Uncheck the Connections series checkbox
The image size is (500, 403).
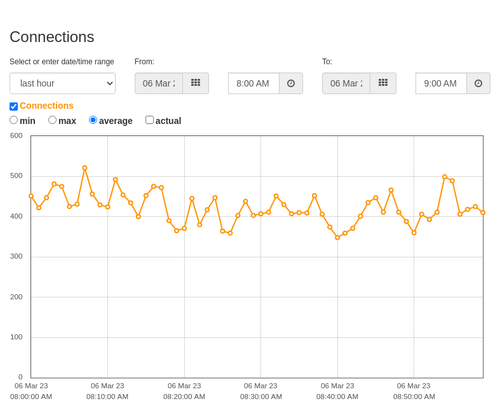click(14, 106)
